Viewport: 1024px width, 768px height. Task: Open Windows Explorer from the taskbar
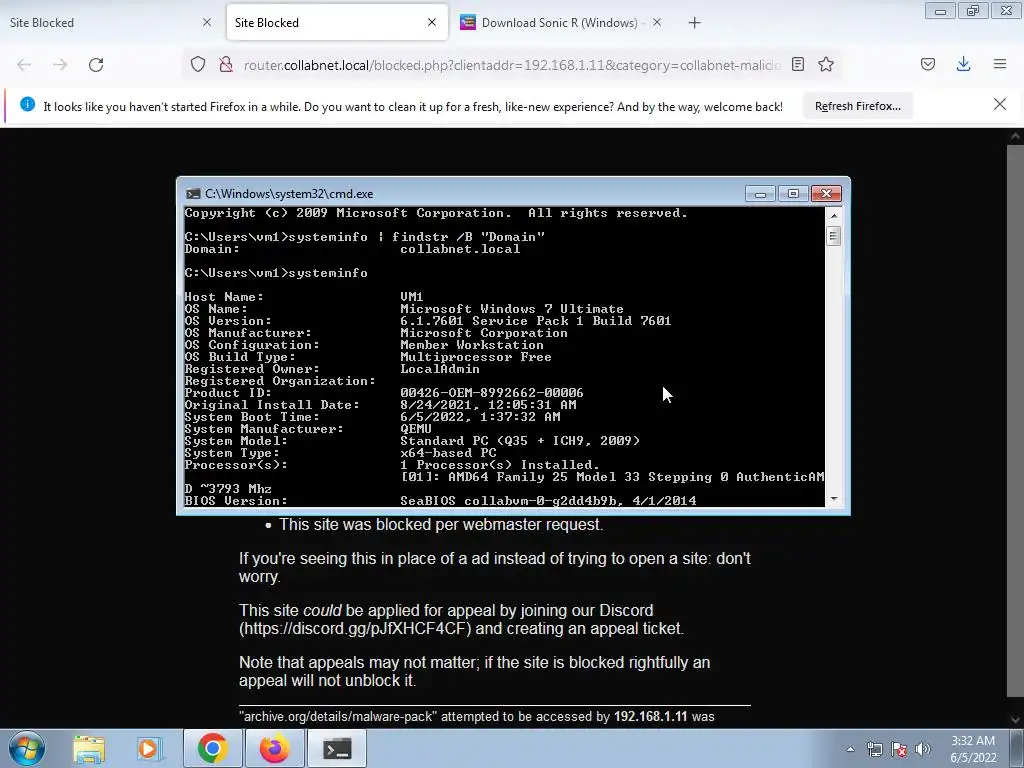[89, 748]
